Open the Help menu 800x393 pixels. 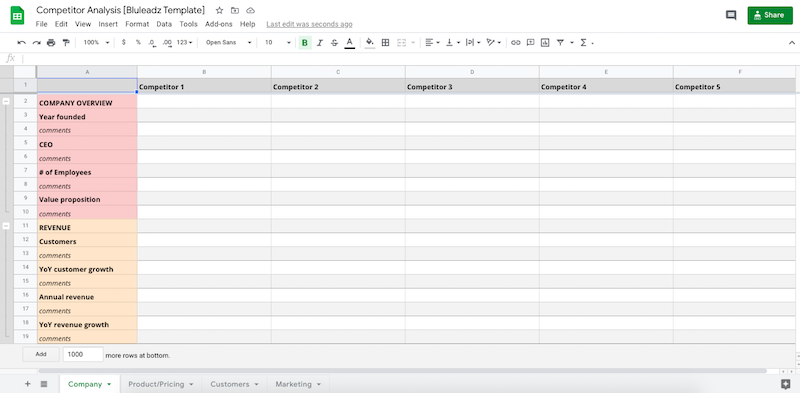[x=247, y=24]
